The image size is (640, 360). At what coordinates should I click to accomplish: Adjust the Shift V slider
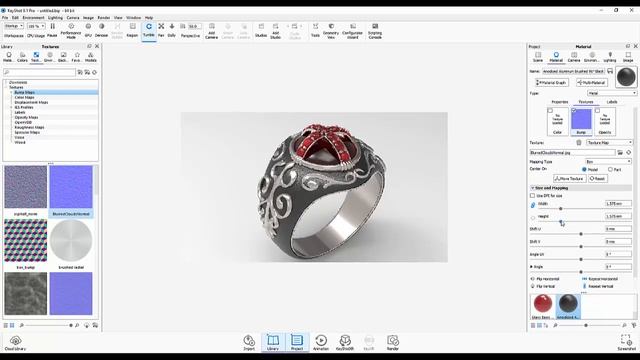click(x=581, y=247)
